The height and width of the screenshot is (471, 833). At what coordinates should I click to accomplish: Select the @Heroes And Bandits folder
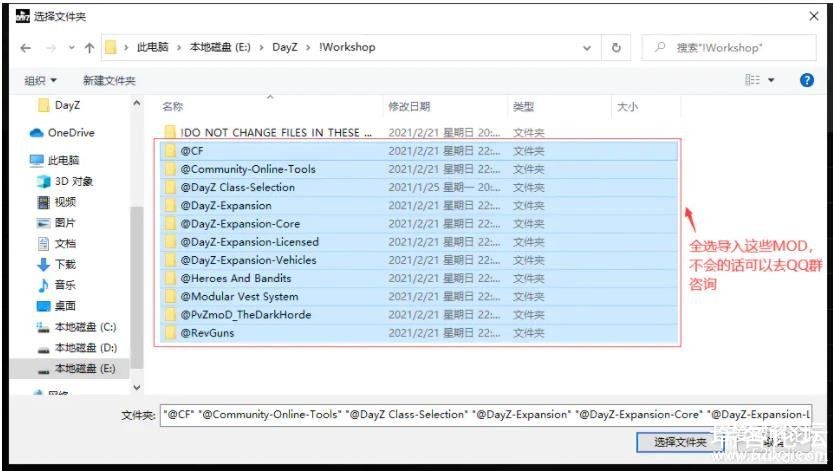[x=419, y=278]
